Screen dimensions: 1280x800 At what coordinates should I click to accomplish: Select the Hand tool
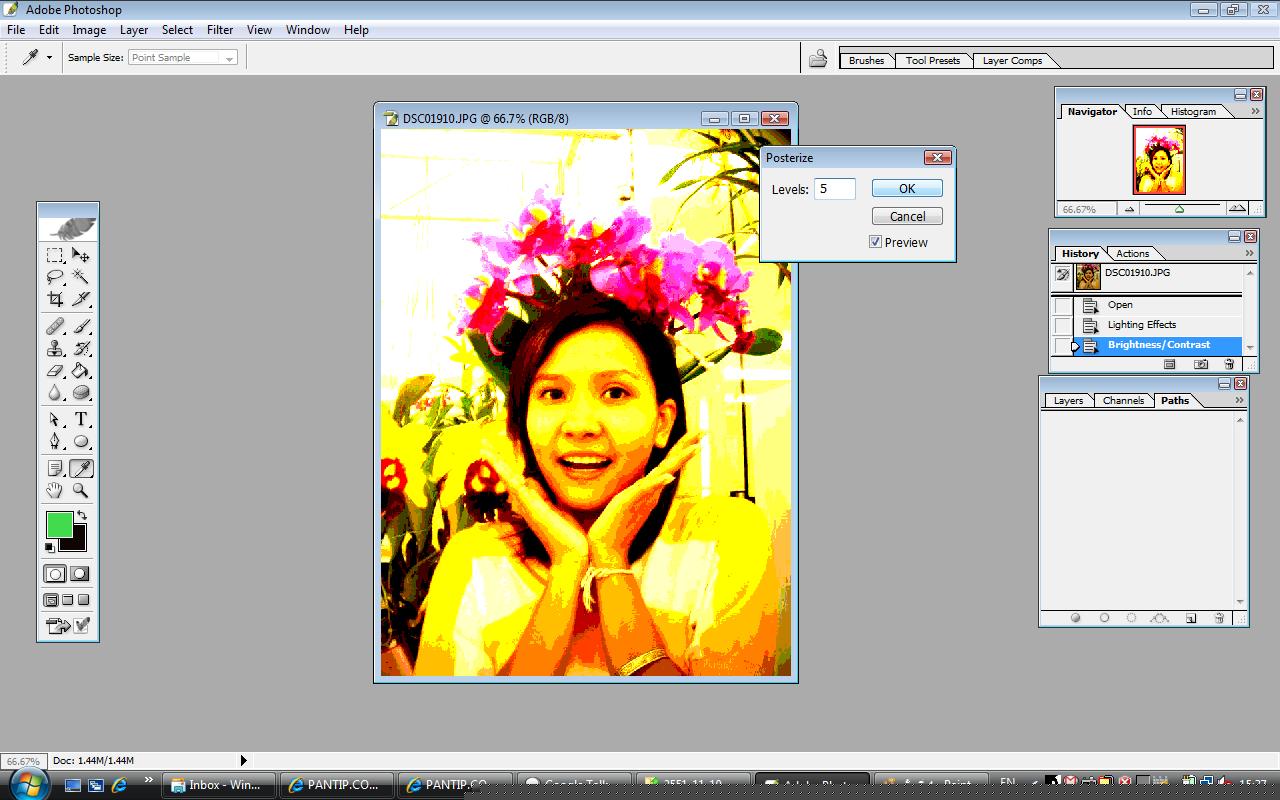coord(55,491)
